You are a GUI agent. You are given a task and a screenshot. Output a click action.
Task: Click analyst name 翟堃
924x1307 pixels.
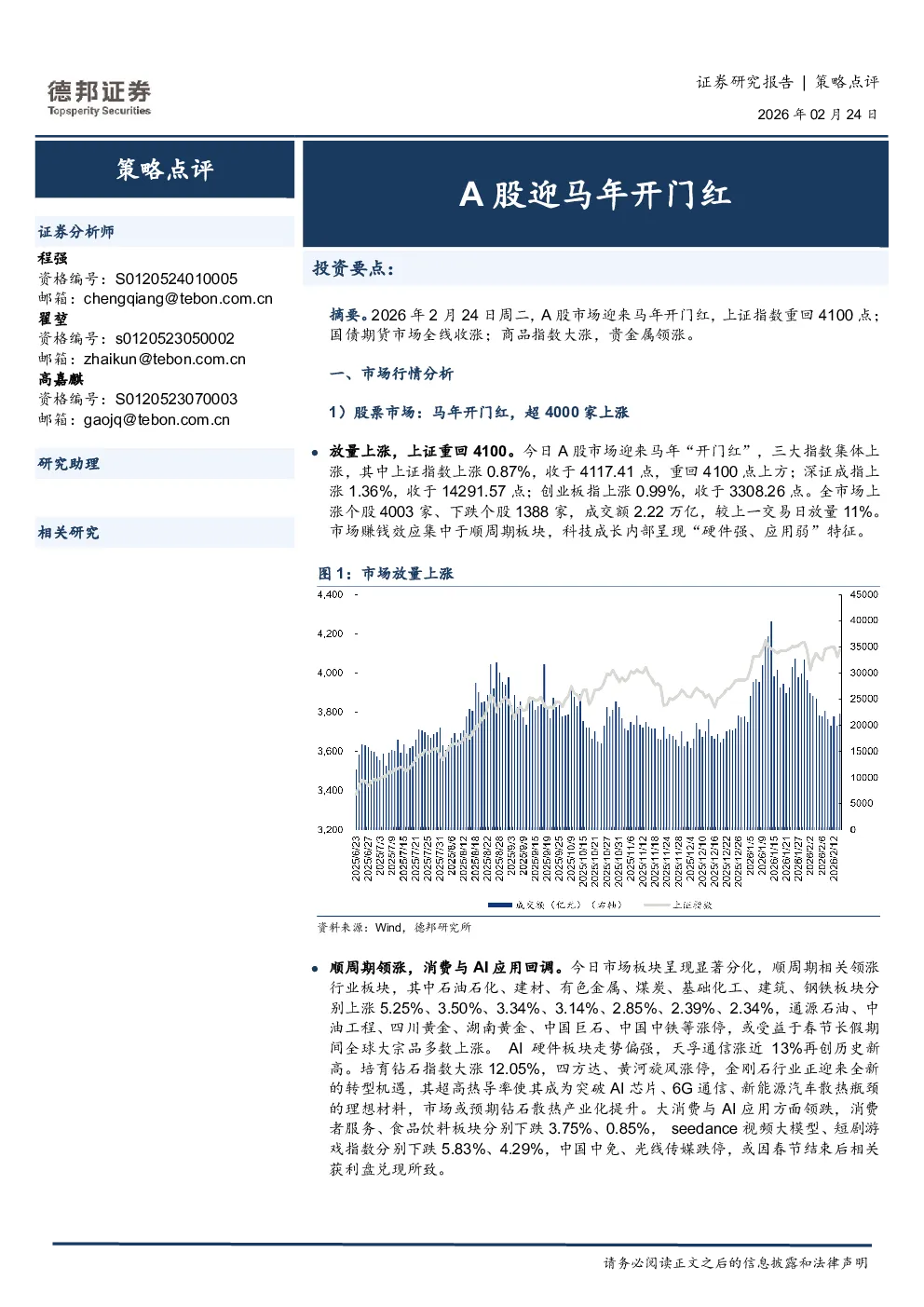52,319
